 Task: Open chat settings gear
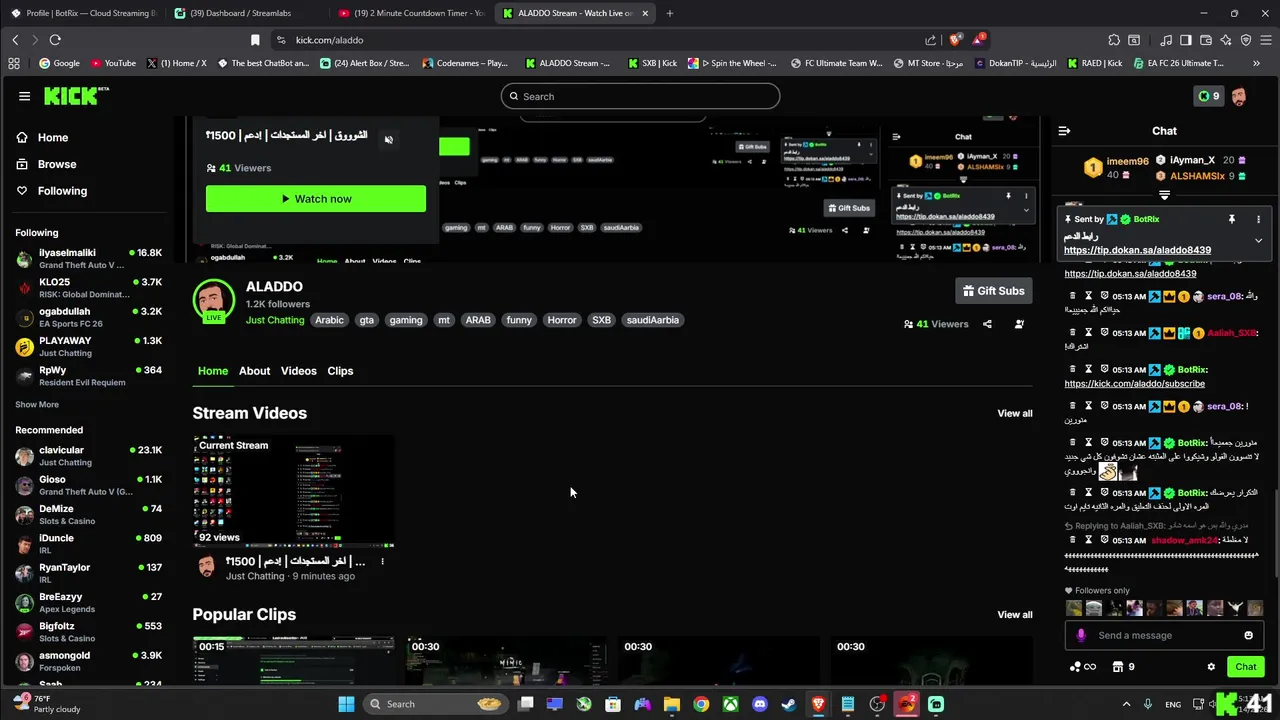1211,667
